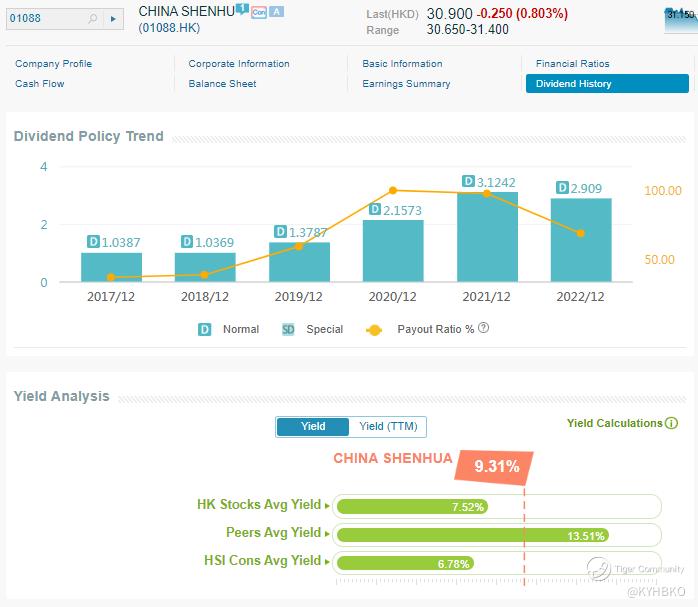Click the 'Con' badge icon near company name
This screenshot has width=698, height=607.
(x=259, y=12)
